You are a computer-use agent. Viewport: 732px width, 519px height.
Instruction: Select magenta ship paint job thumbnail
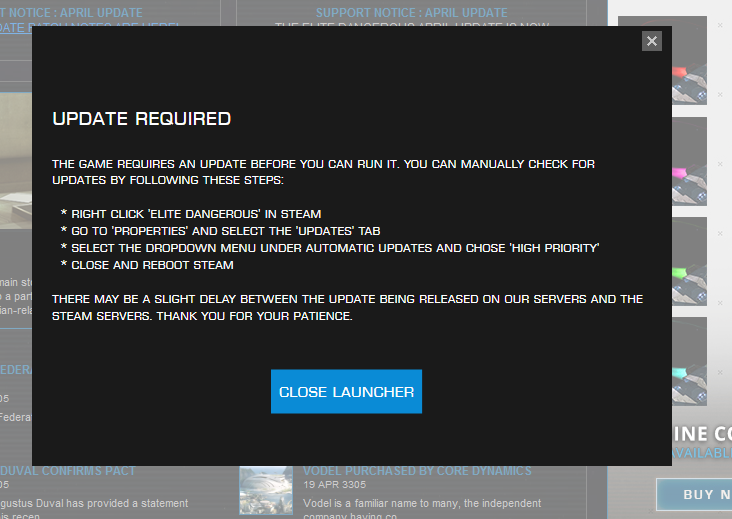[x=690, y=161]
